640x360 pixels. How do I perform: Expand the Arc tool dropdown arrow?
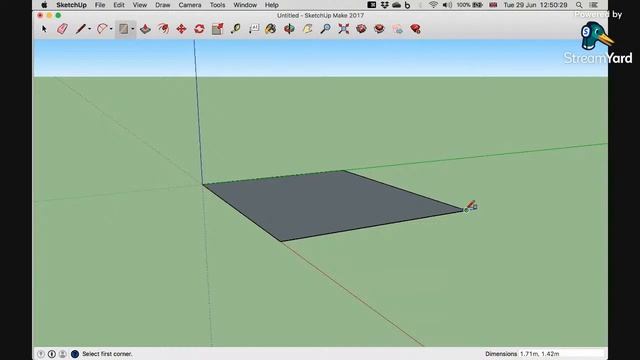click(x=111, y=29)
